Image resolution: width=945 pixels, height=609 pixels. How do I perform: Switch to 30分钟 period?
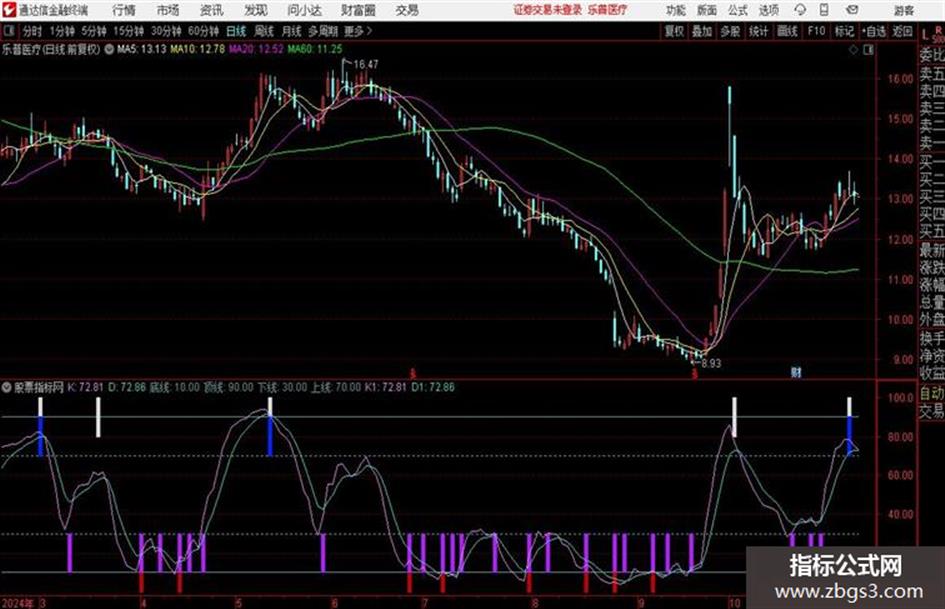pos(166,31)
